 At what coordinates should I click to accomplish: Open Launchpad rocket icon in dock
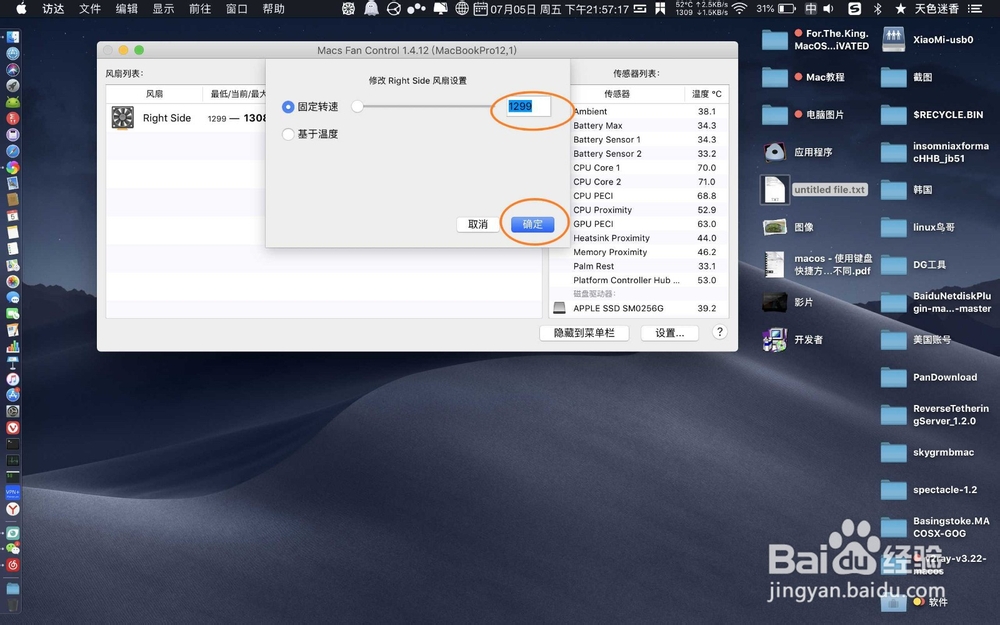tap(13, 85)
